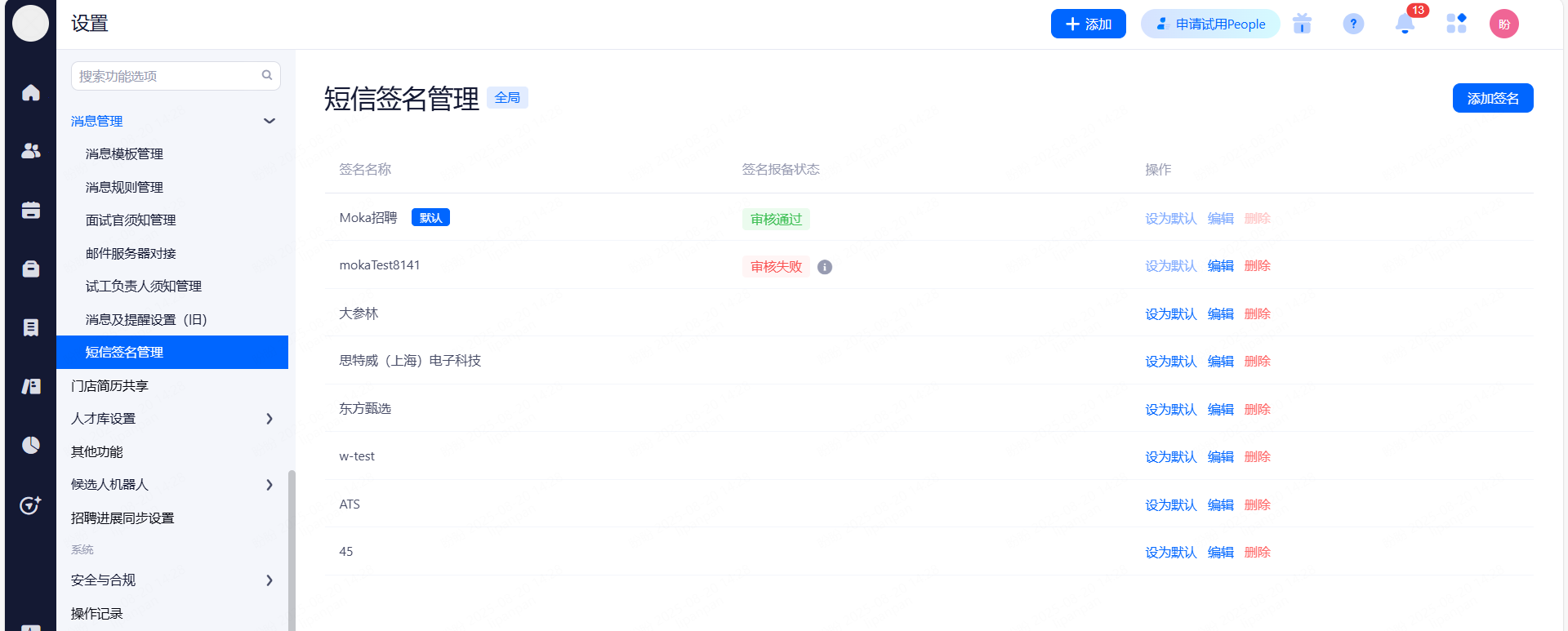Image resolution: width=1568 pixels, height=631 pixels.
Task: Open 消息模板管理 in the sidebar
Action: point(124,154)
